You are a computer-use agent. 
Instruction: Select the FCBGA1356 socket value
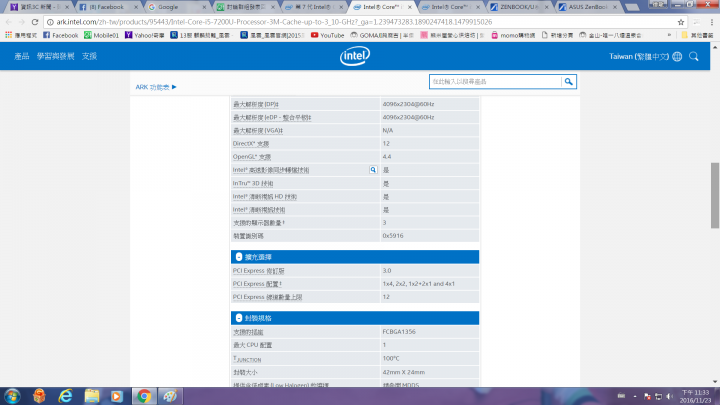click(x=399, y=332)
